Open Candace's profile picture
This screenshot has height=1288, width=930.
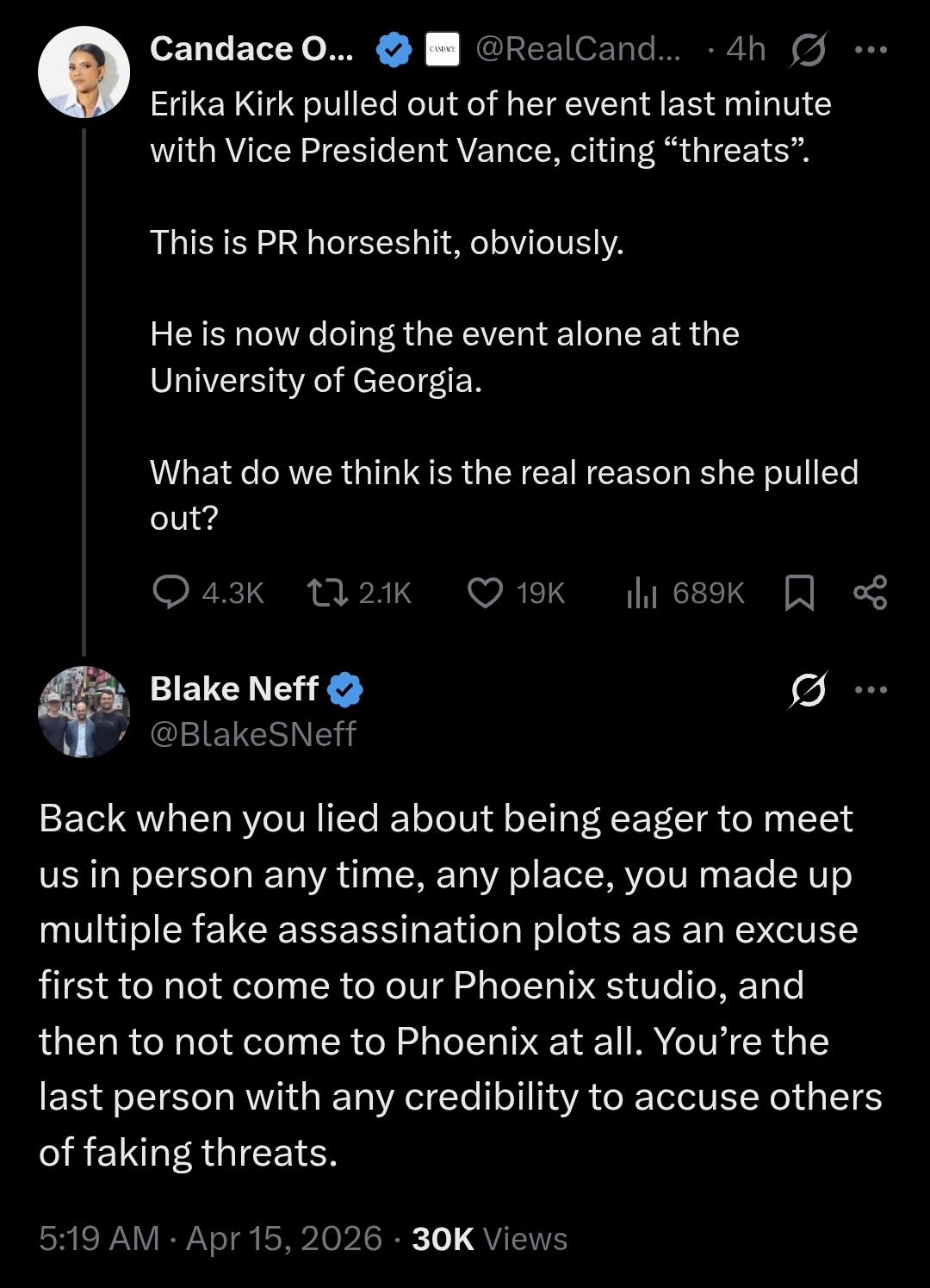point(84,72)
